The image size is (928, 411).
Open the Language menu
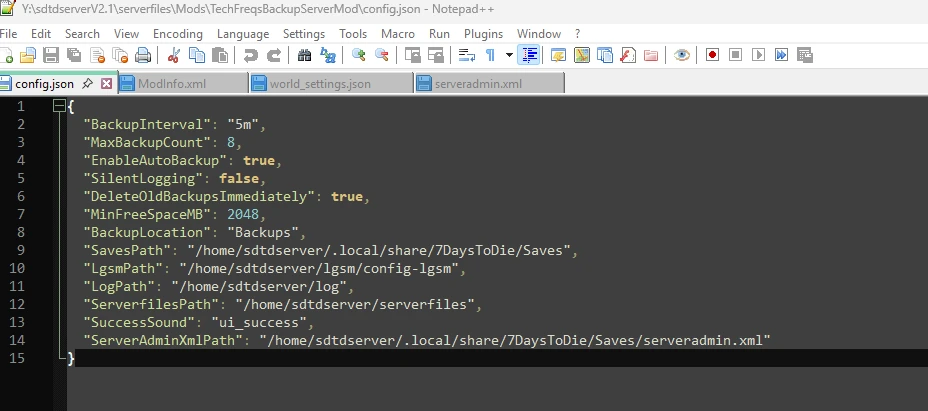coord(243,34)
